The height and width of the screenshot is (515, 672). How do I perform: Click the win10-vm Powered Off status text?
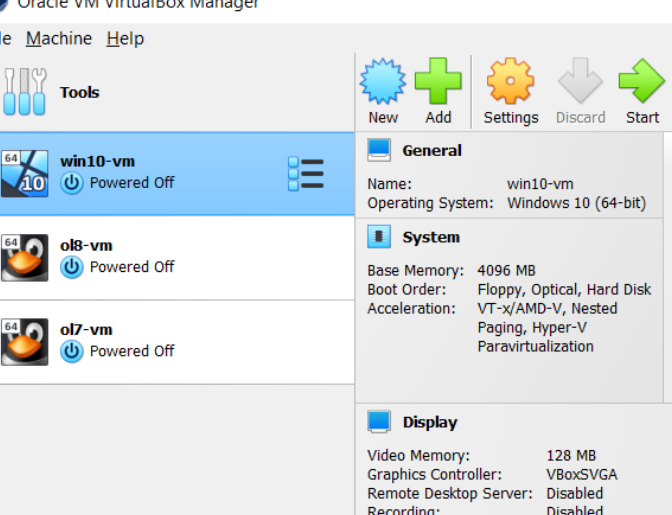tap(132, 183)
